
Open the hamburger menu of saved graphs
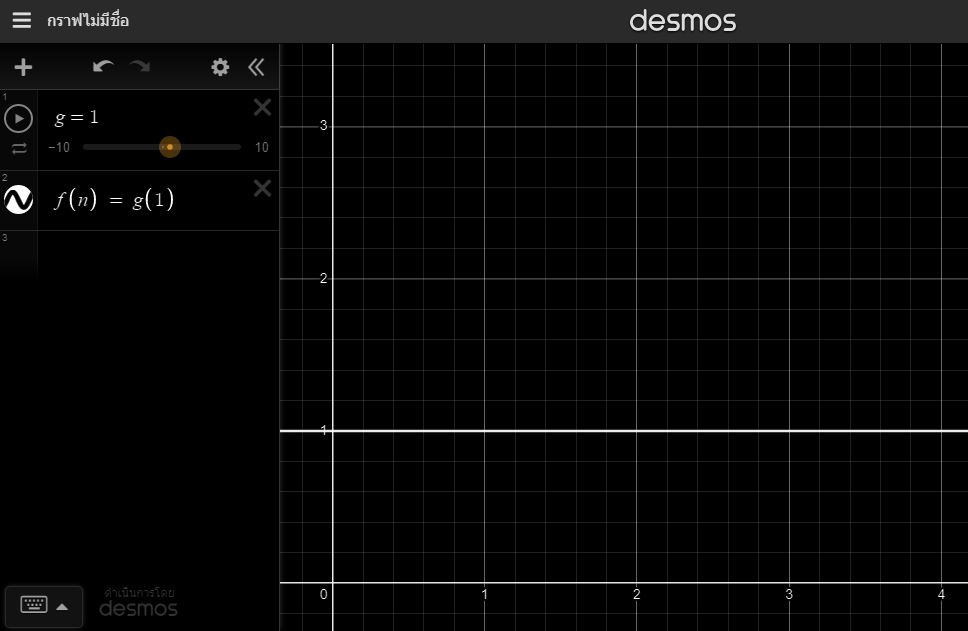point(21,21)
